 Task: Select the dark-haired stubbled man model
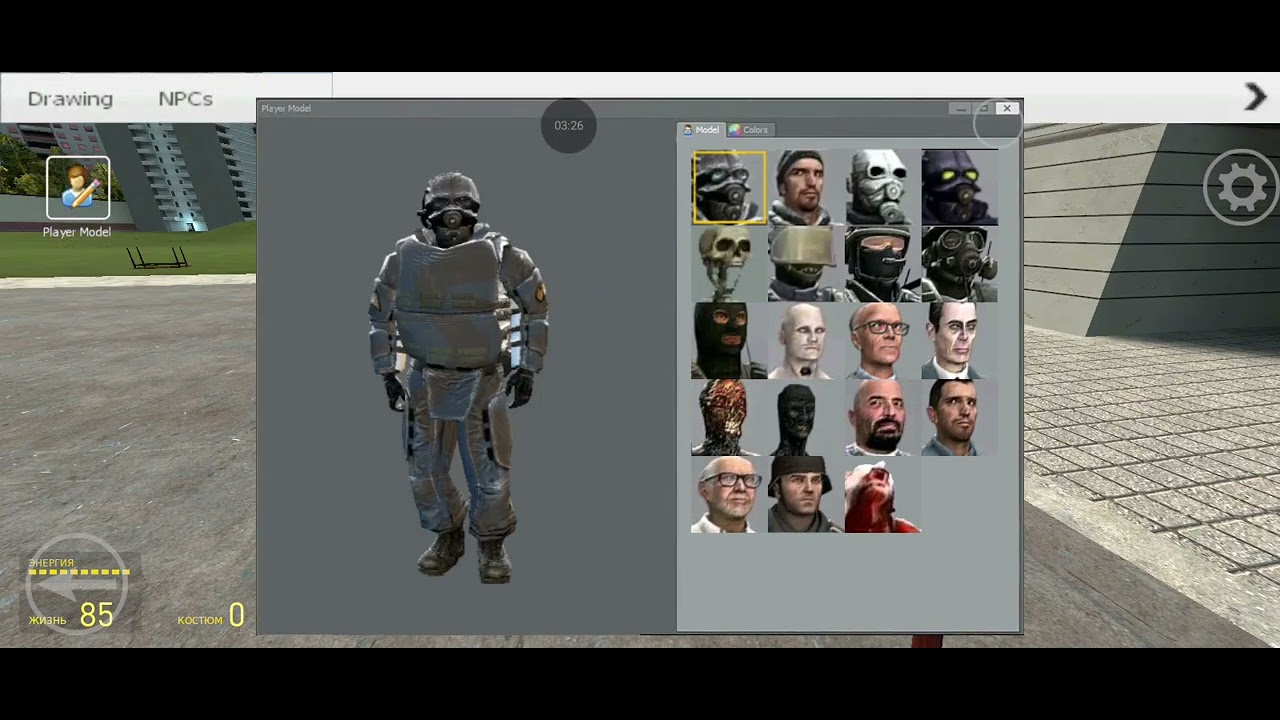(960, 418)
